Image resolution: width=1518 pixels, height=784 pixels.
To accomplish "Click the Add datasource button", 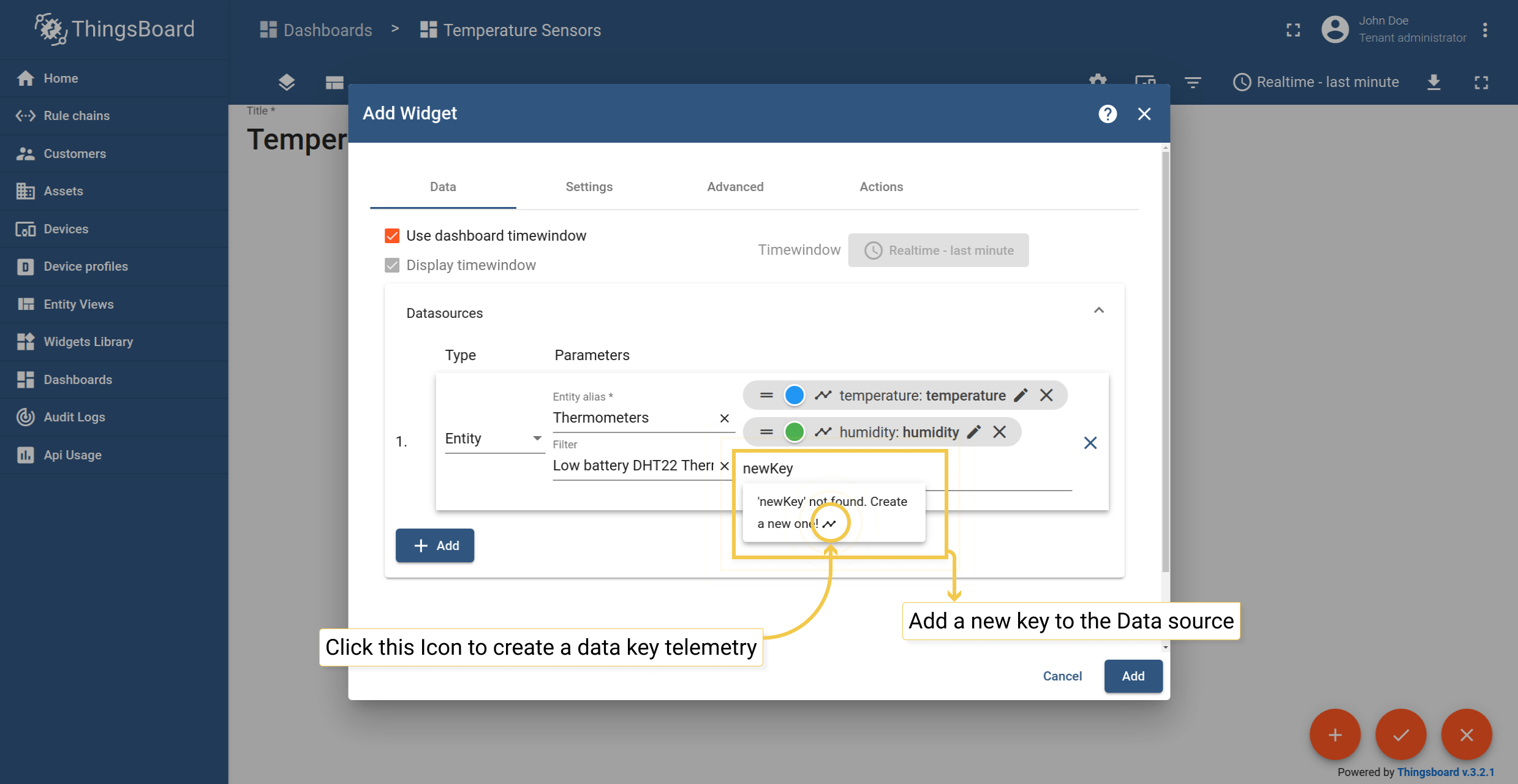I will pyautogui.click(x=435, y=546).
